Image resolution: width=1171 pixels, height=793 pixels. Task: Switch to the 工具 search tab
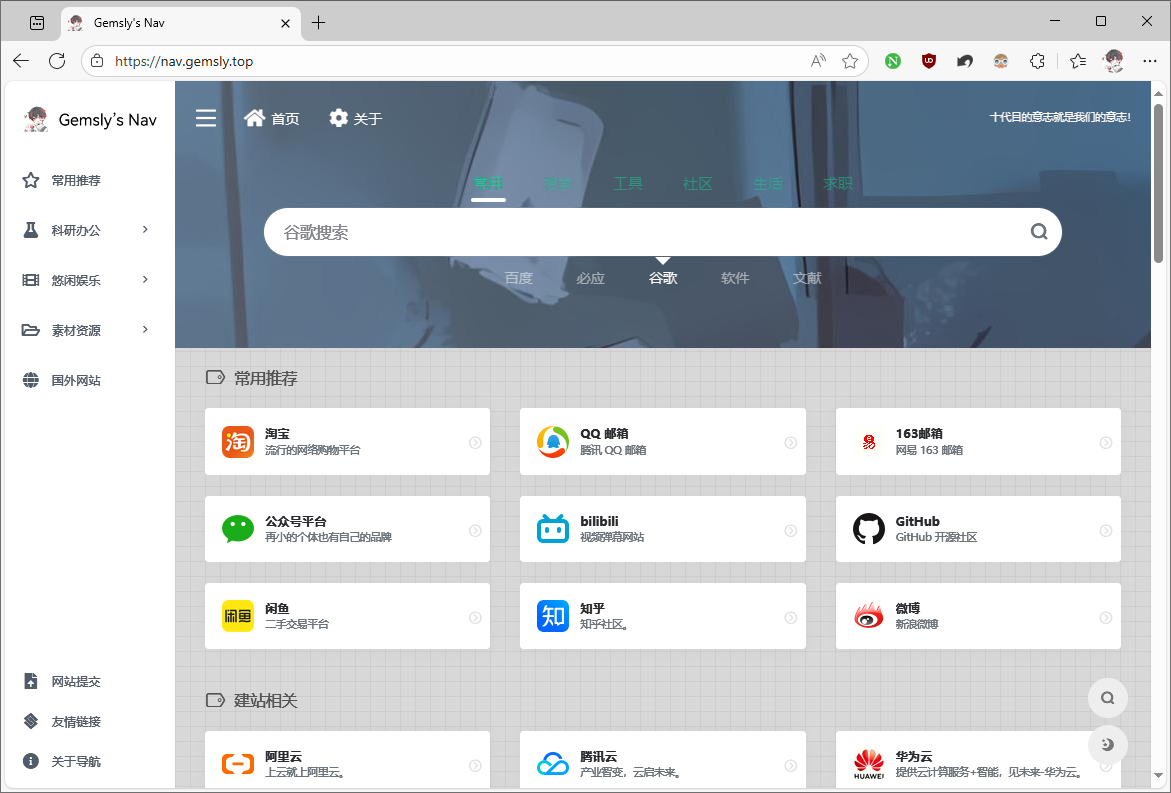tap(627, 184)
